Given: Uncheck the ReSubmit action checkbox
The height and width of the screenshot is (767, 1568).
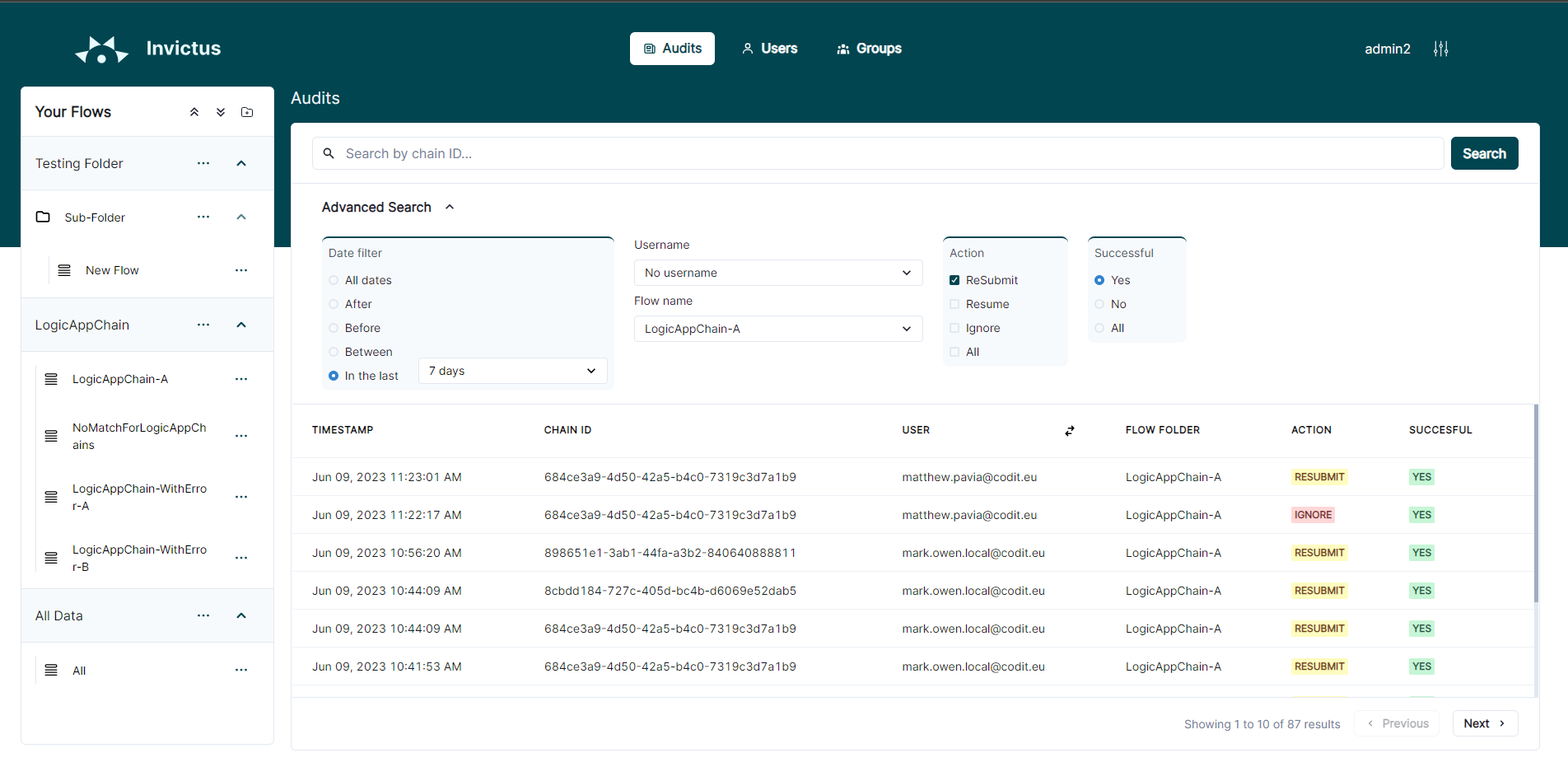Looking at the screenshot, I should click(x=954, y=280).
